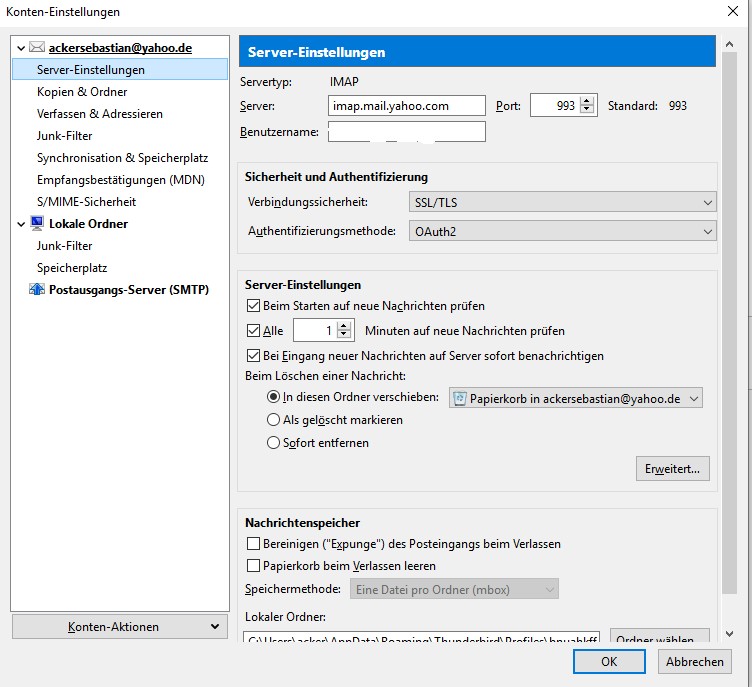This screenshot has width=752, height=687.
Task: Toggle the Alle Minuten check checkbox
Action: coord(253,331)
